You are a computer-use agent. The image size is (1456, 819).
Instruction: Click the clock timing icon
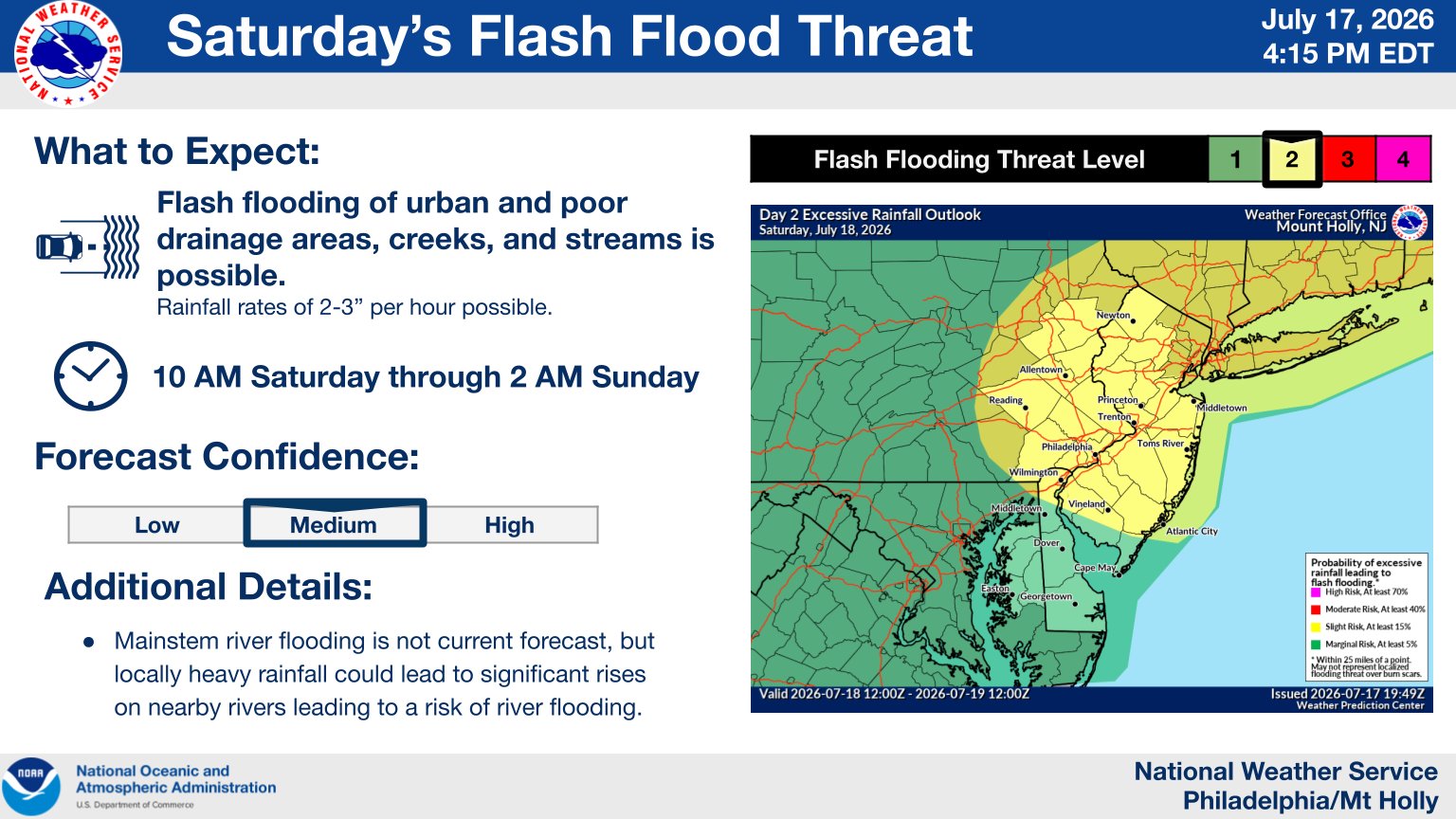tap(91, 376)
